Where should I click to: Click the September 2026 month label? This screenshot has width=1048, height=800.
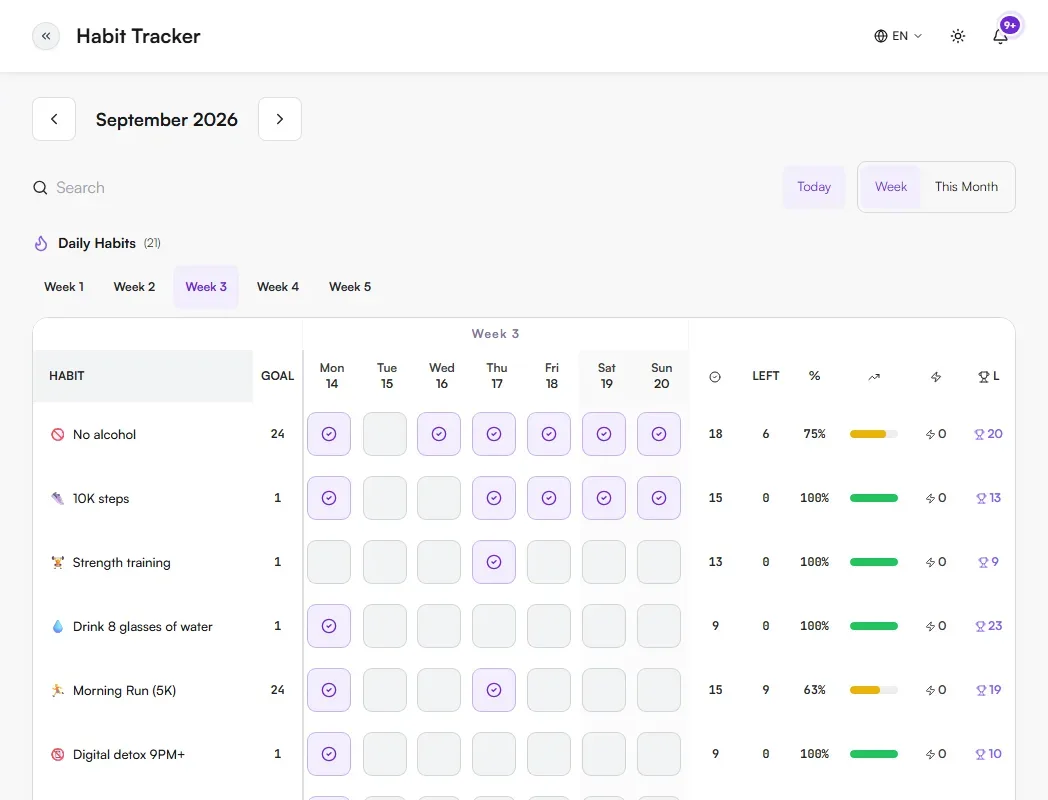(166, 120)
